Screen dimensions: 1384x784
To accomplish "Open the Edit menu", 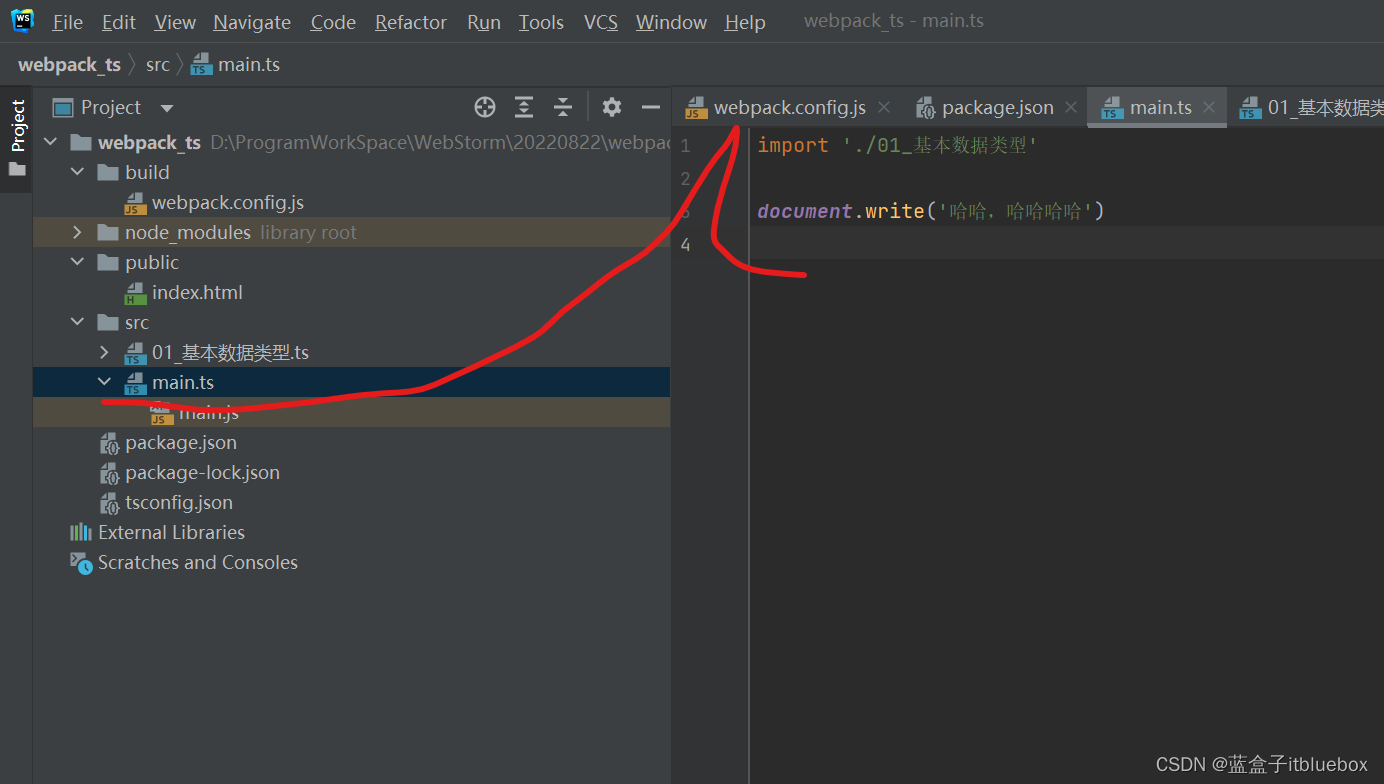I will (x=119, y=22).
